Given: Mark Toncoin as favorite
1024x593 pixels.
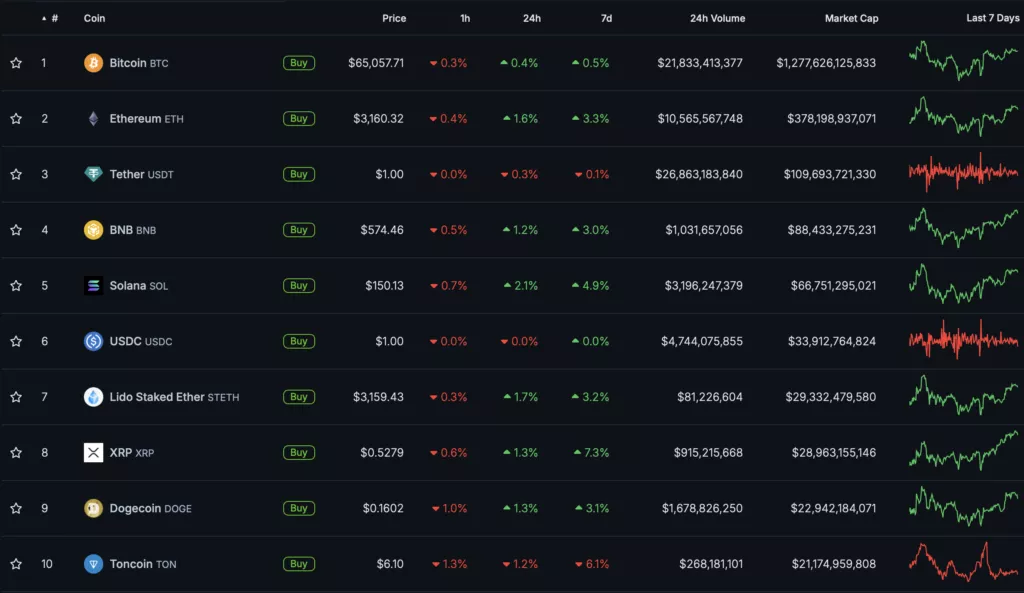Looking at the screenshot, I should pyautogui.click(x=16, y=564).
